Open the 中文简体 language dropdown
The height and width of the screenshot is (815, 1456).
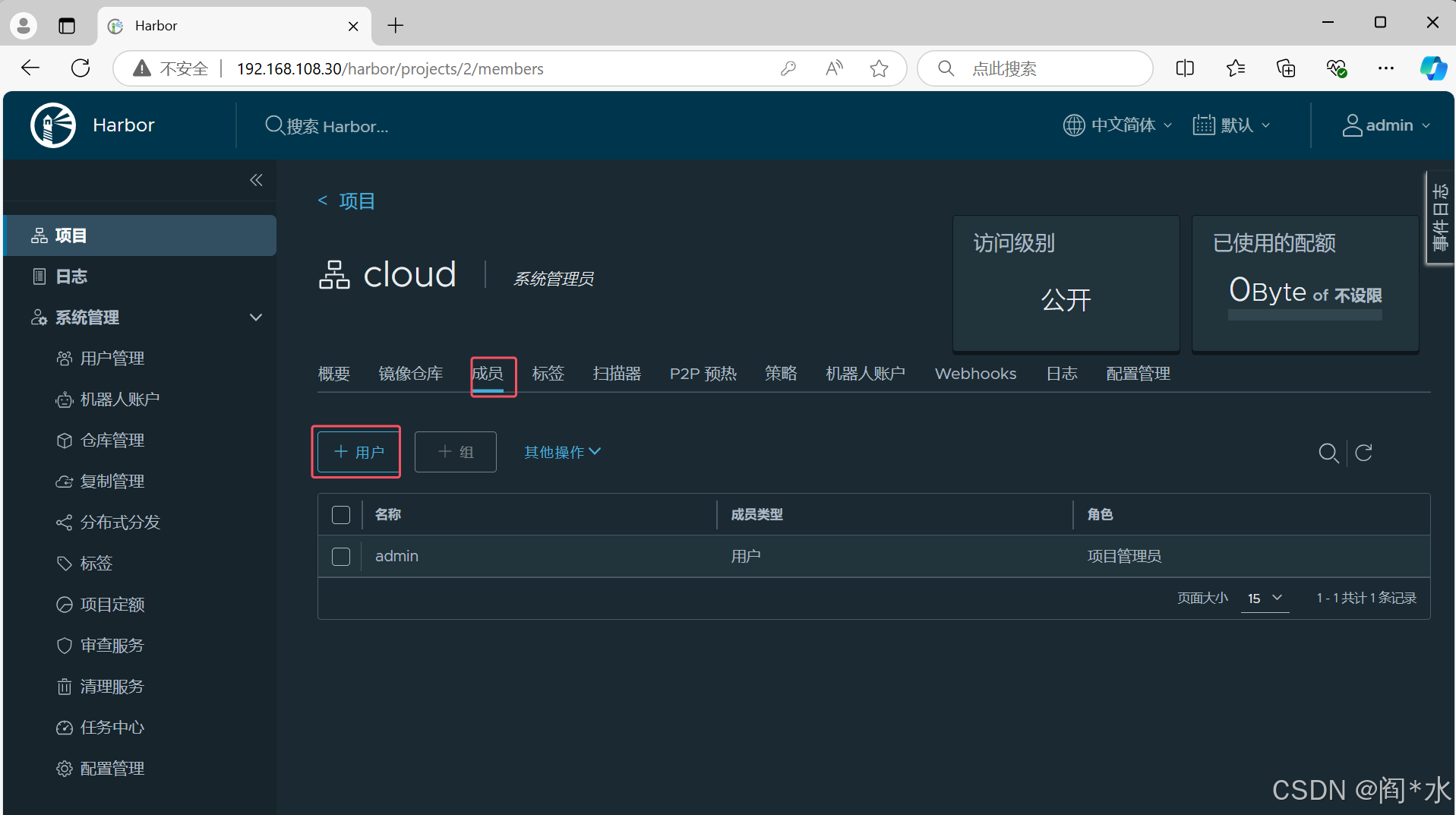point(1117,125)
